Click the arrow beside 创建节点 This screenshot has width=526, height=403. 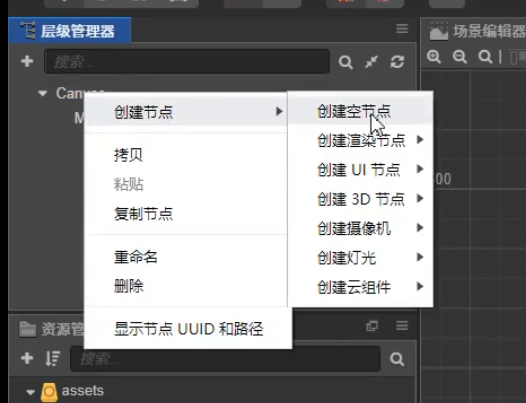coord(279,111)
